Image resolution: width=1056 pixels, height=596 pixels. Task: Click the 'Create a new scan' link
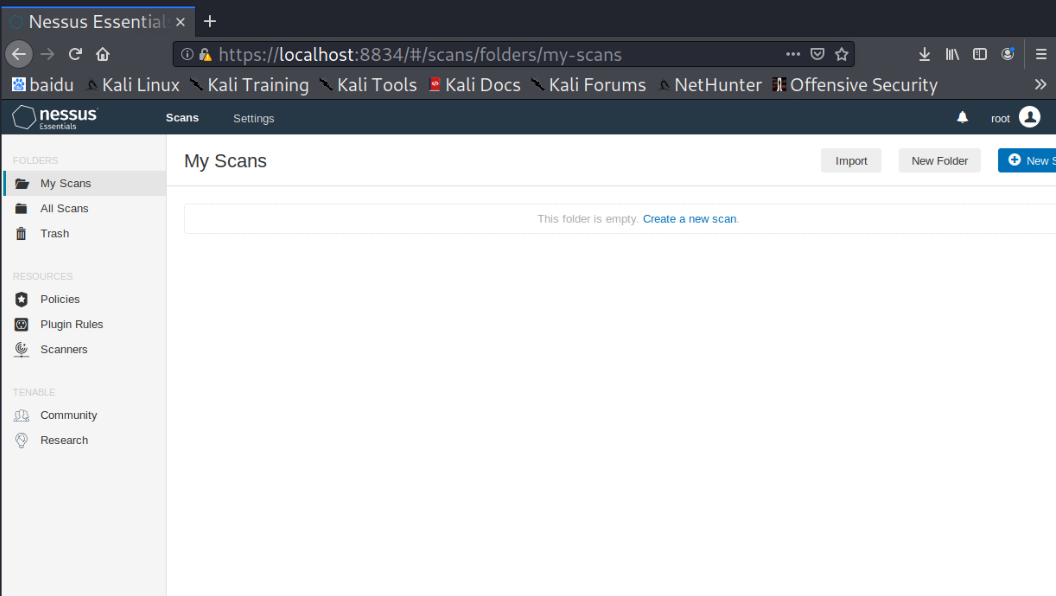(689, 219)
